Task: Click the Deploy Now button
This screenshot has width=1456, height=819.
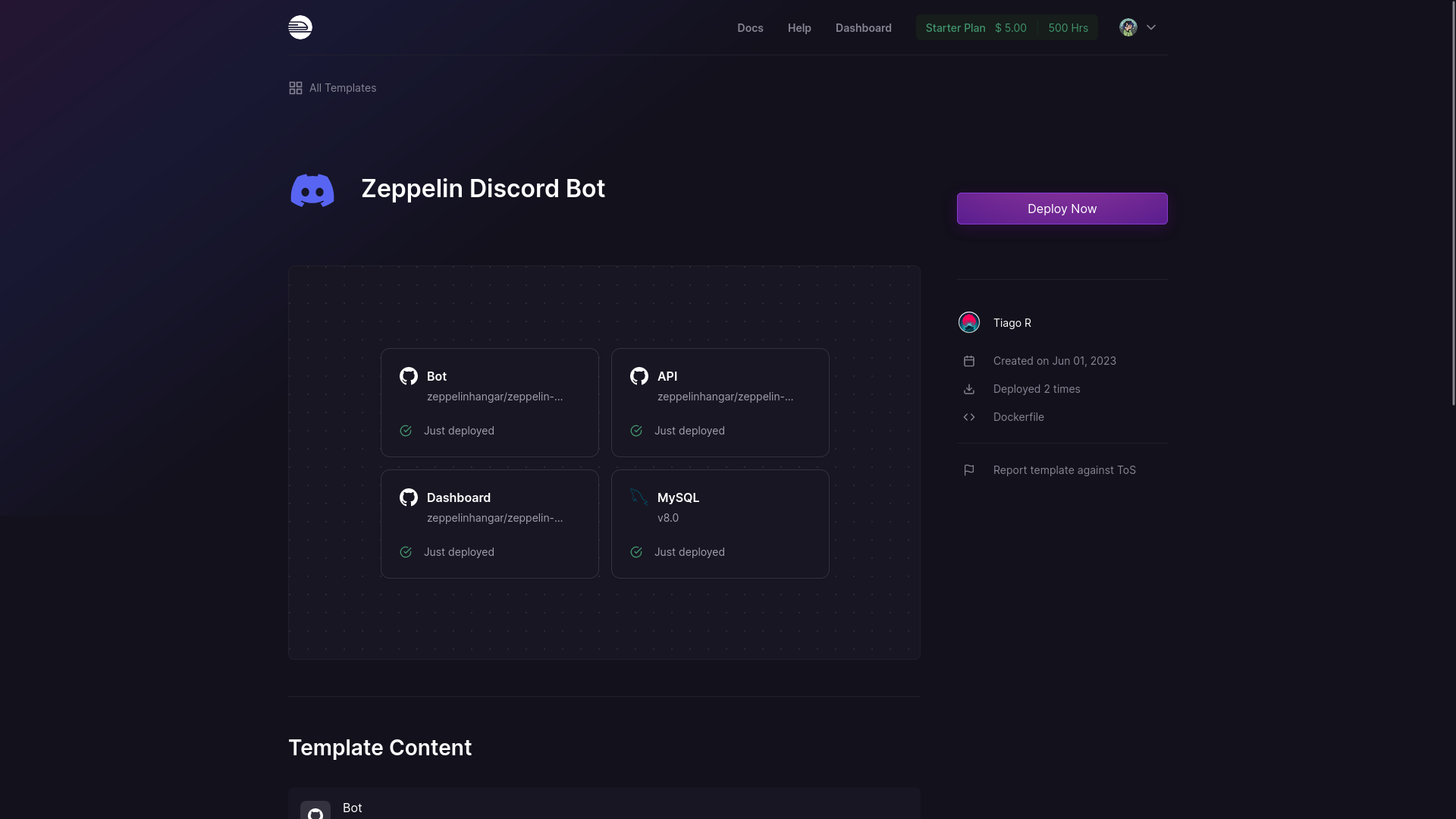Action: 1062,209
